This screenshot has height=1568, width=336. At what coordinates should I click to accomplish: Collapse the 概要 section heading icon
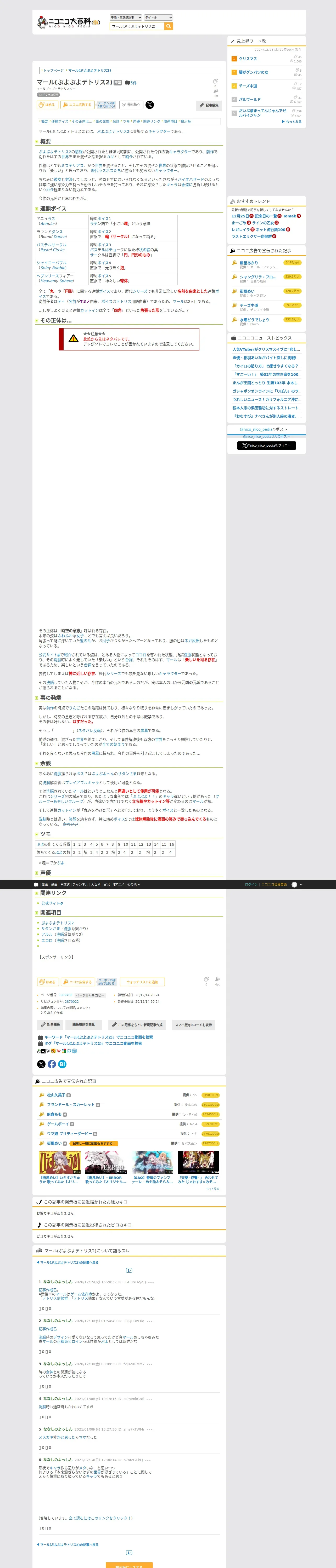pos(37,142)
